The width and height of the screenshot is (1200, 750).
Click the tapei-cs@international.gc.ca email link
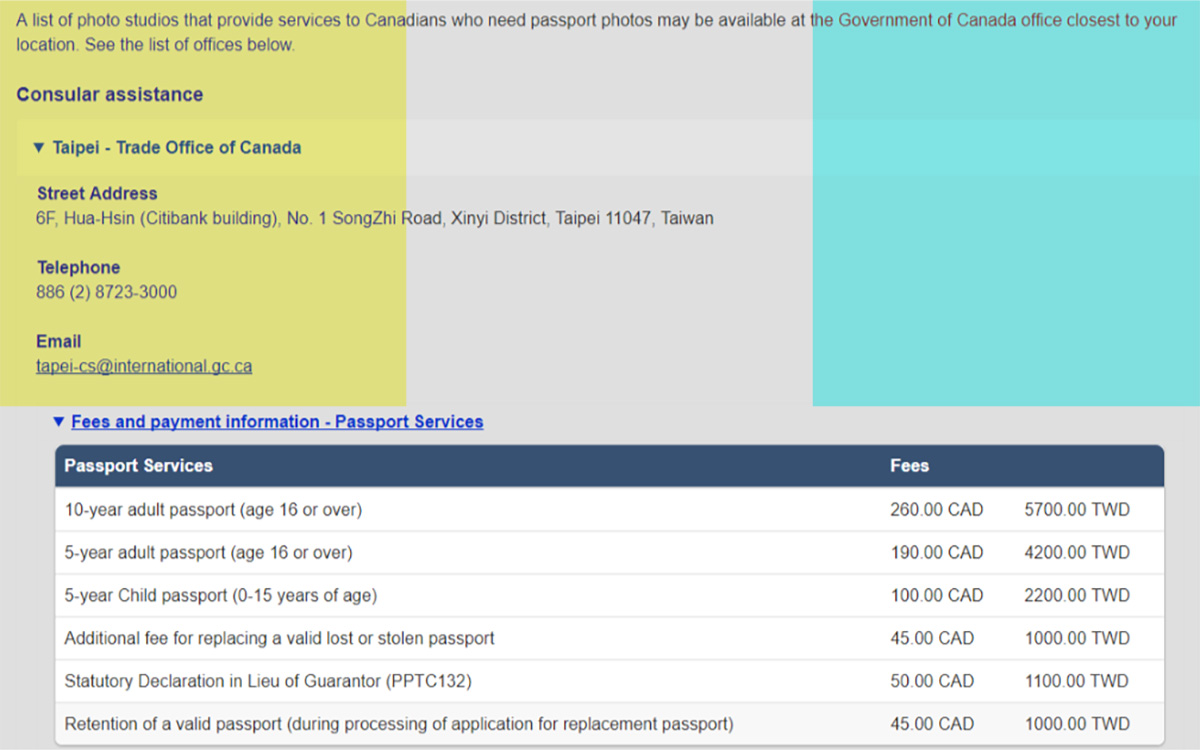(144, 366)
